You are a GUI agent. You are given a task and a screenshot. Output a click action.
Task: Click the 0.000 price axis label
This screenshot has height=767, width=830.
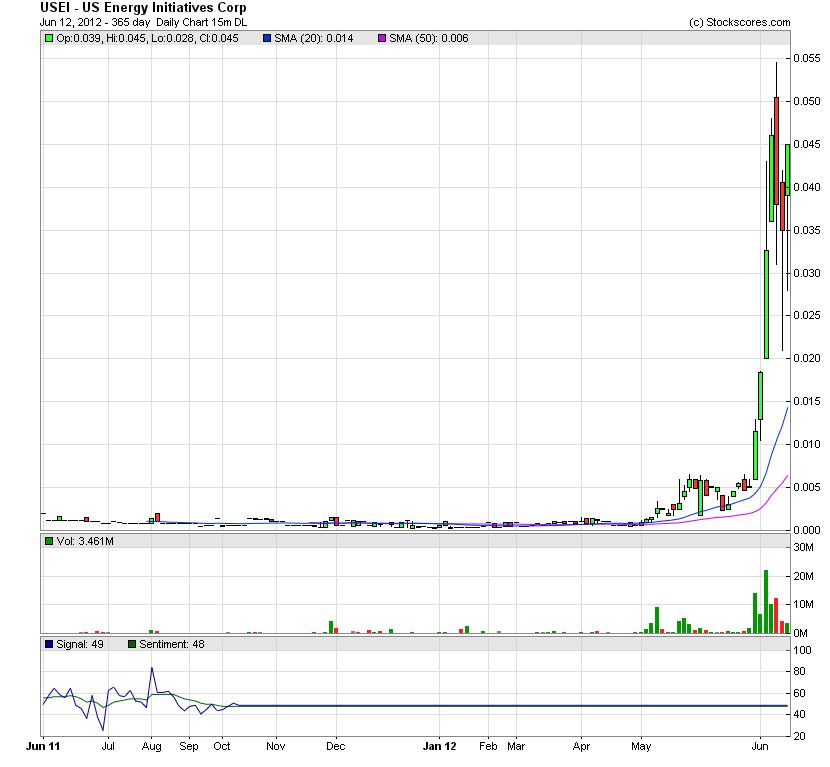[x=807, y=530]
